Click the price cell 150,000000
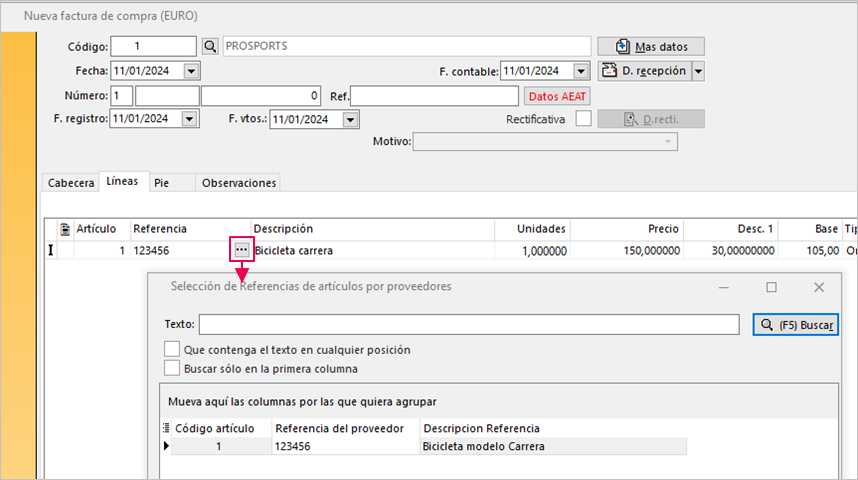The height and width of the screenshot is (480, 858). click(x=627, y=251)
